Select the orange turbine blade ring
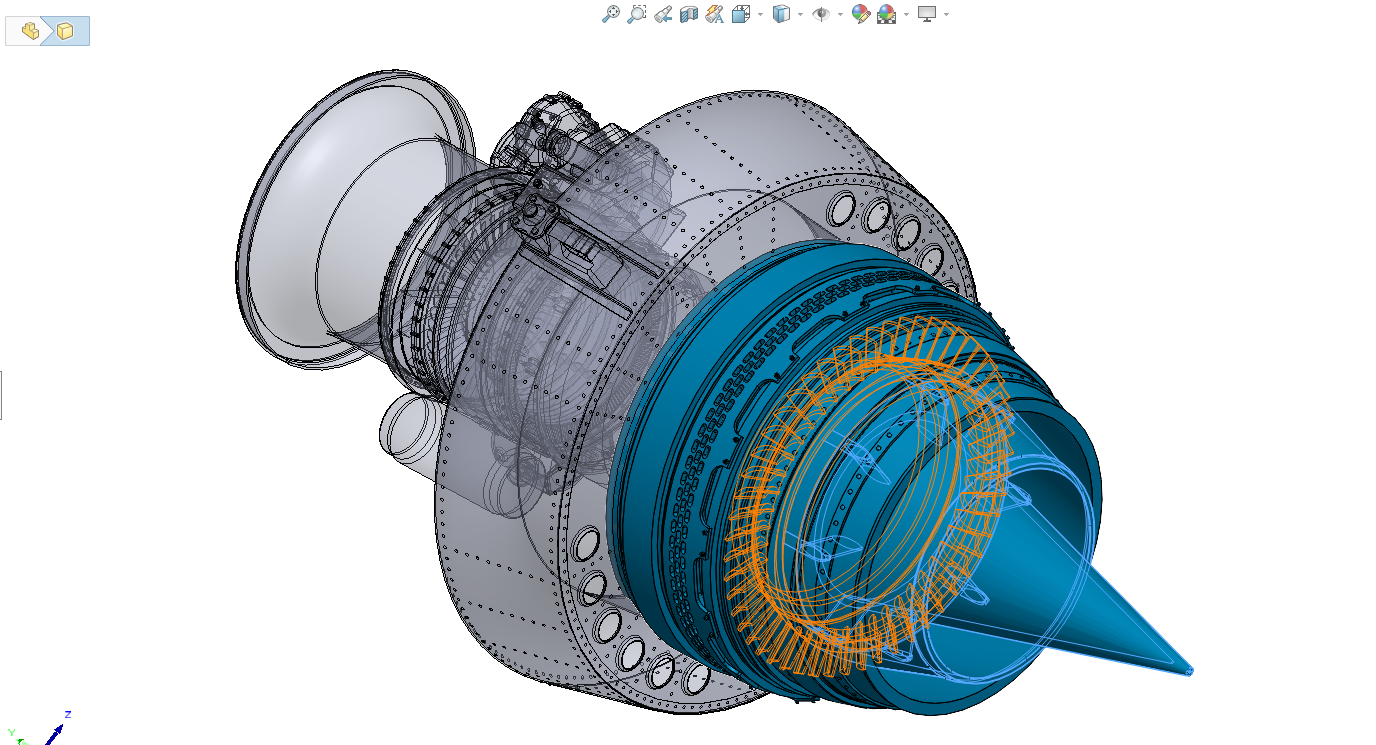The width and height of the screenshot is (1376, 745). [x=870, y=495]
